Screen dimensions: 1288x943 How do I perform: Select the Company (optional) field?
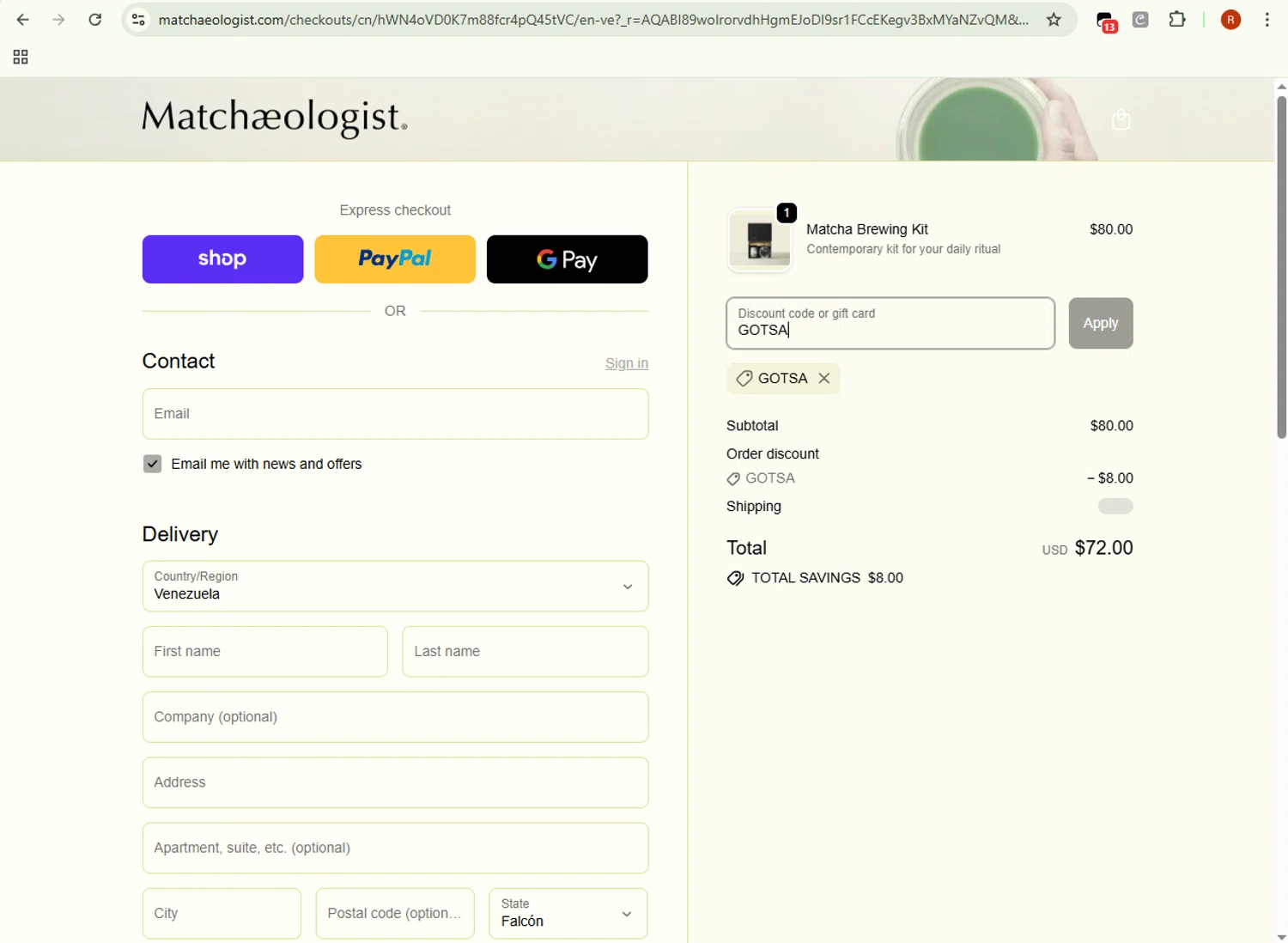click(395, 717)
